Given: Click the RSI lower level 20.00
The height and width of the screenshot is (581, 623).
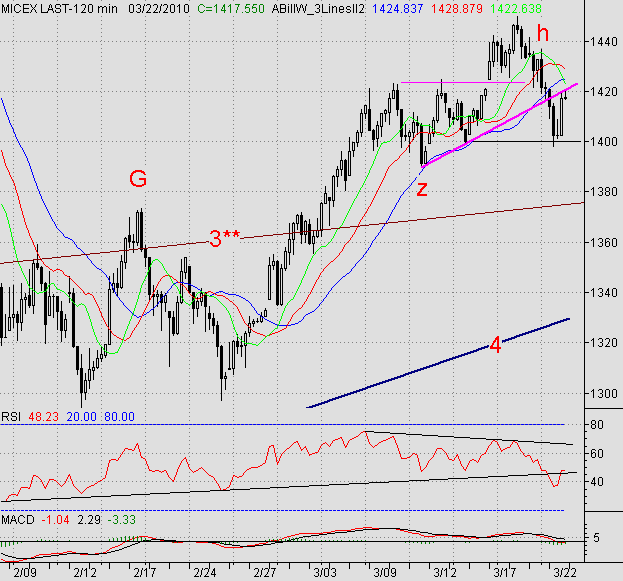Looking at the screenshot, I should (81, 416).
